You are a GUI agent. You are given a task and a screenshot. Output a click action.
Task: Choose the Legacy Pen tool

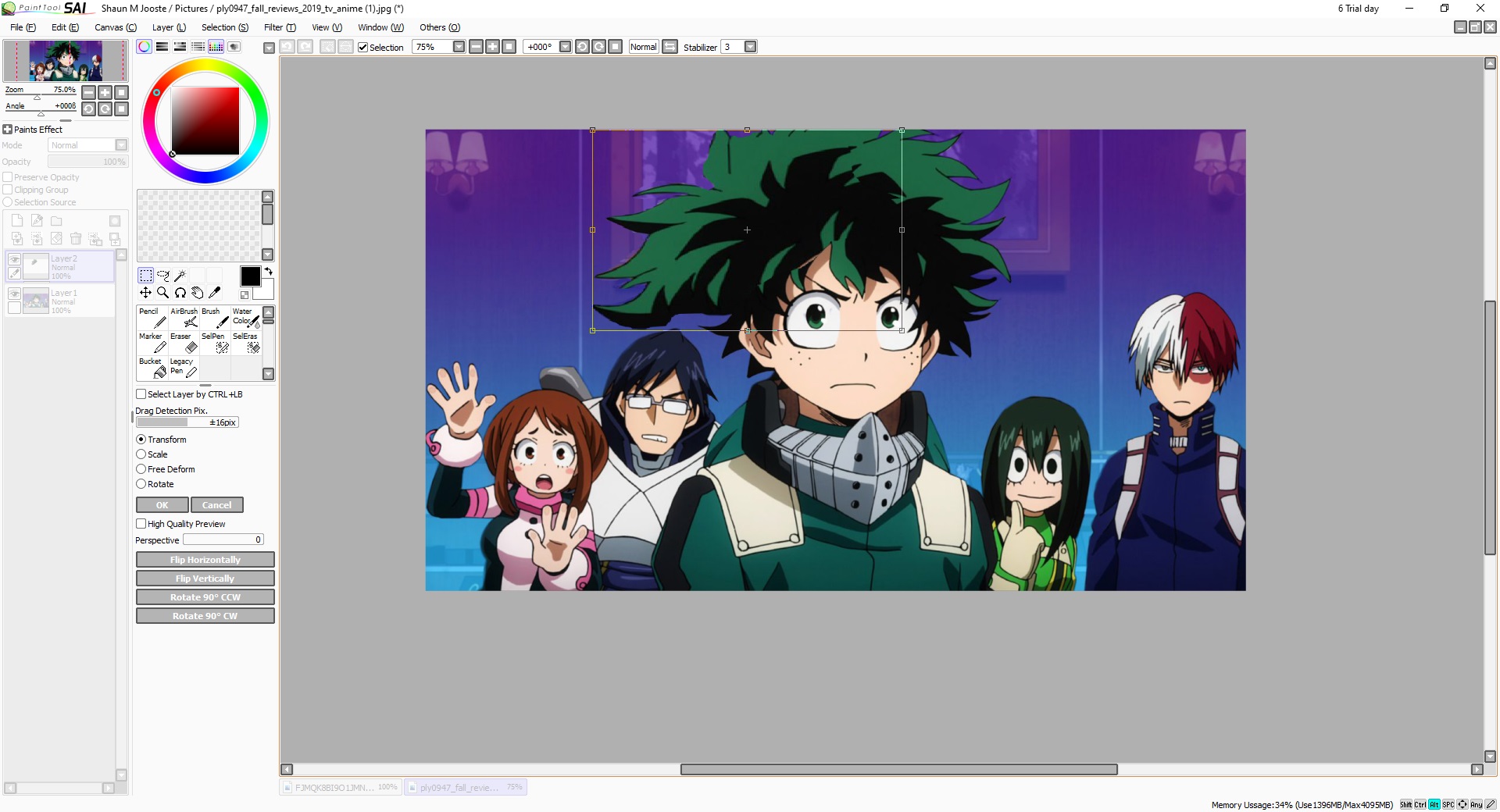pyautogui.click(x=184, y=368)
